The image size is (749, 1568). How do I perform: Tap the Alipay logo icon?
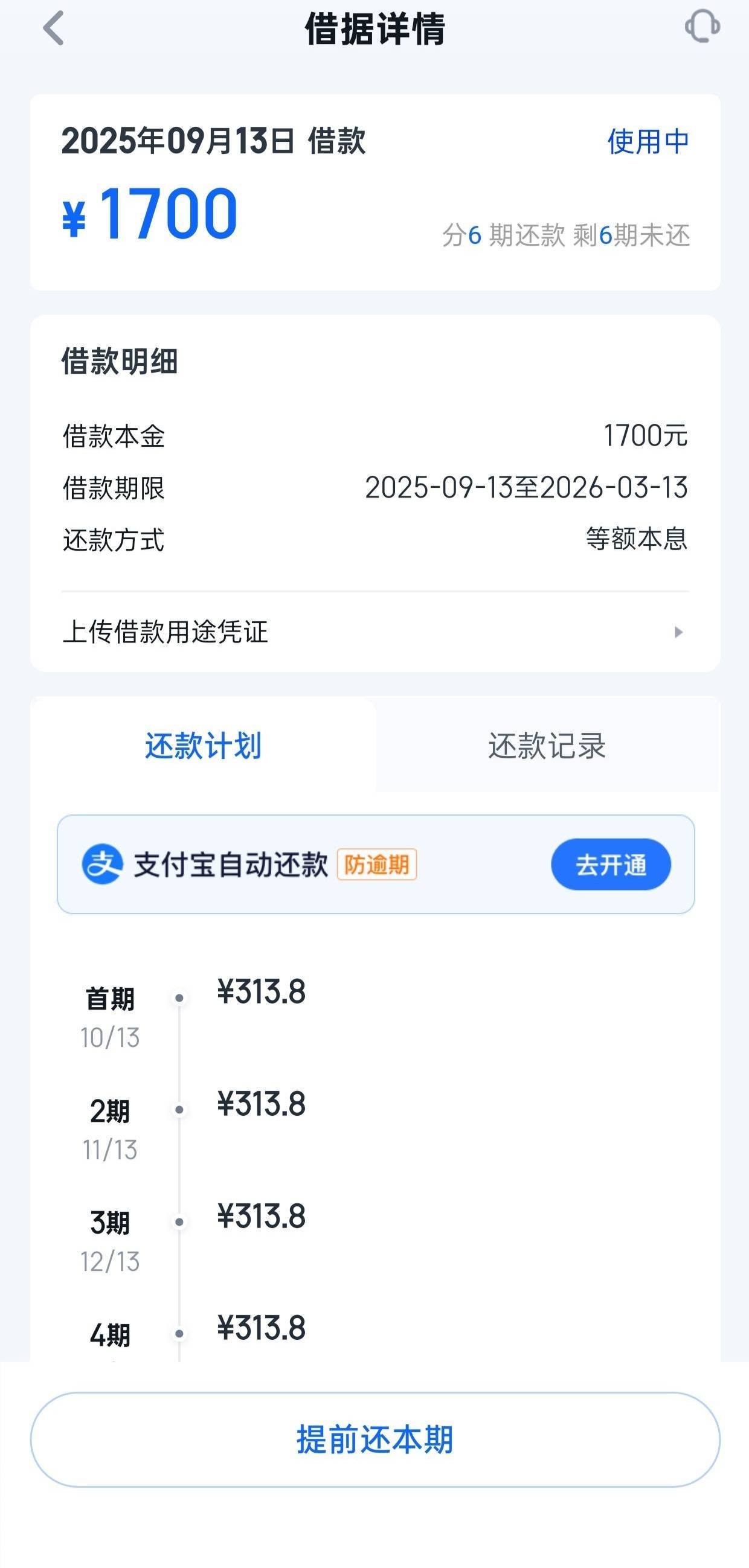(102, 864)
